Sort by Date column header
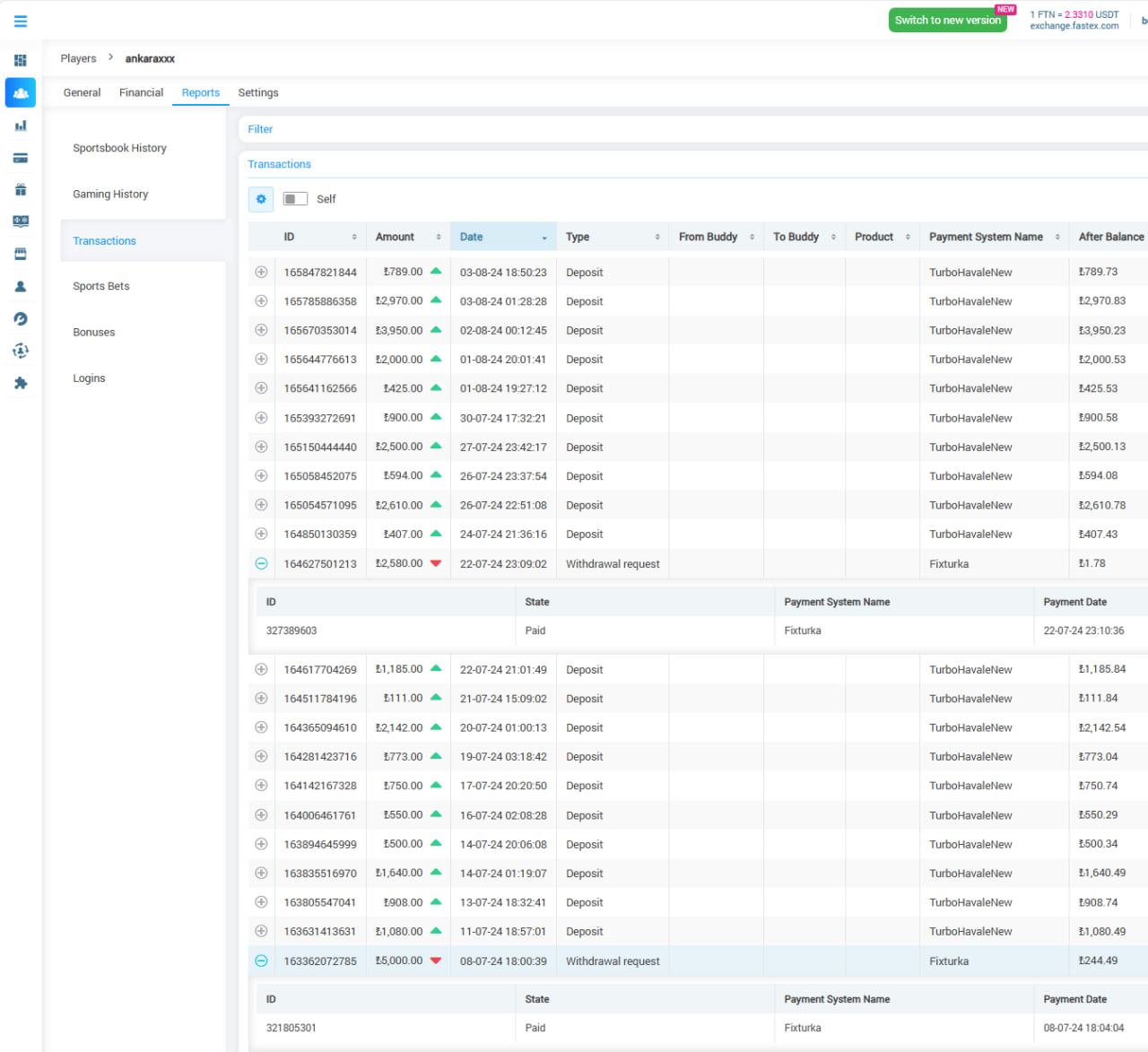The image size is (1148, 1052). pos(503,237)
